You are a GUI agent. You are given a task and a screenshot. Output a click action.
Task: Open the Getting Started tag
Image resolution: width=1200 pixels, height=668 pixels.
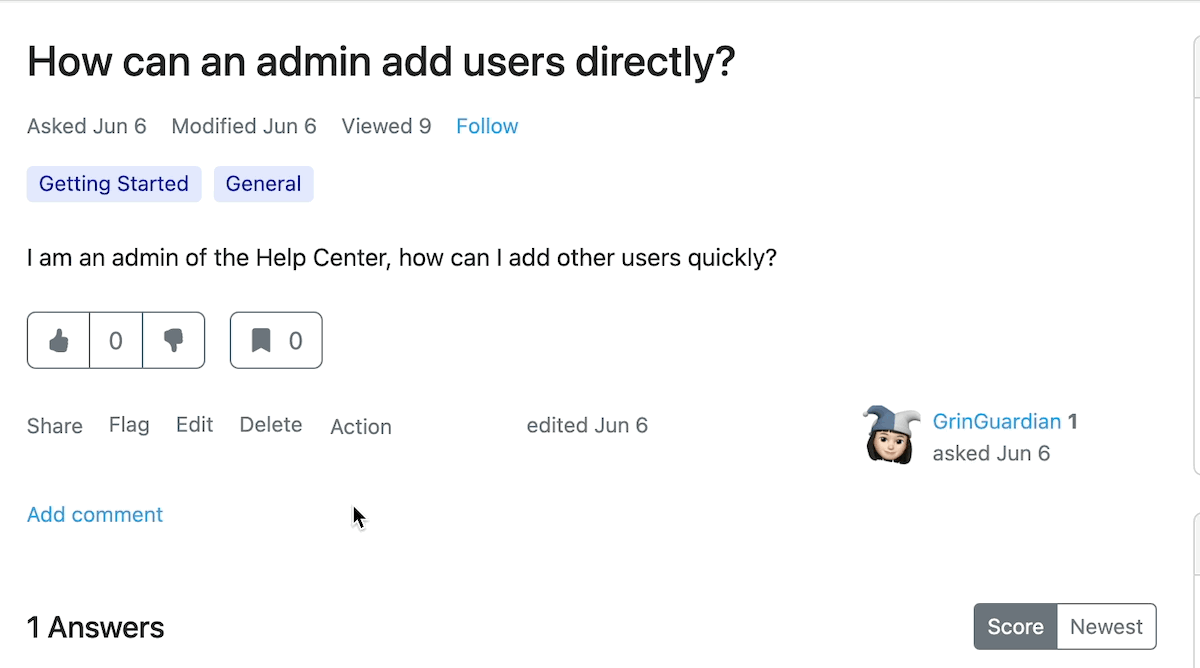pyautogui.click(x=113, y=184)
